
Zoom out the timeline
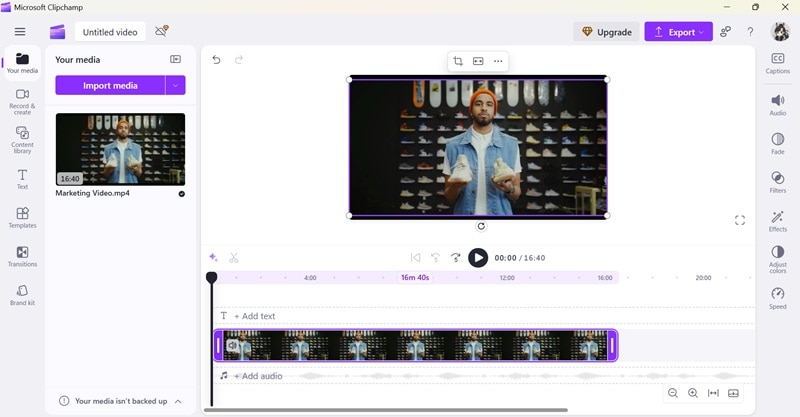tap(673, 393)
